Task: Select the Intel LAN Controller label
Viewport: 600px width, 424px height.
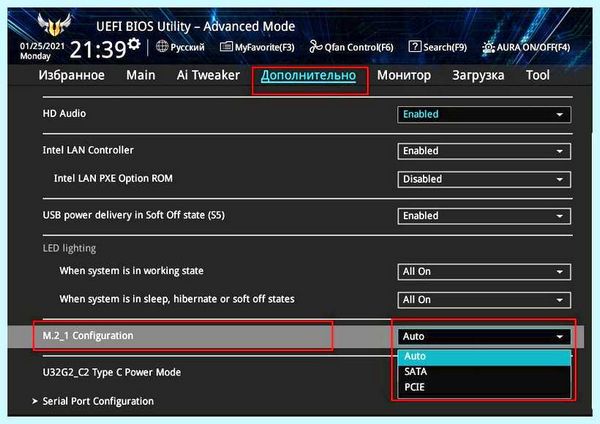Action: (x=88, y=150)
